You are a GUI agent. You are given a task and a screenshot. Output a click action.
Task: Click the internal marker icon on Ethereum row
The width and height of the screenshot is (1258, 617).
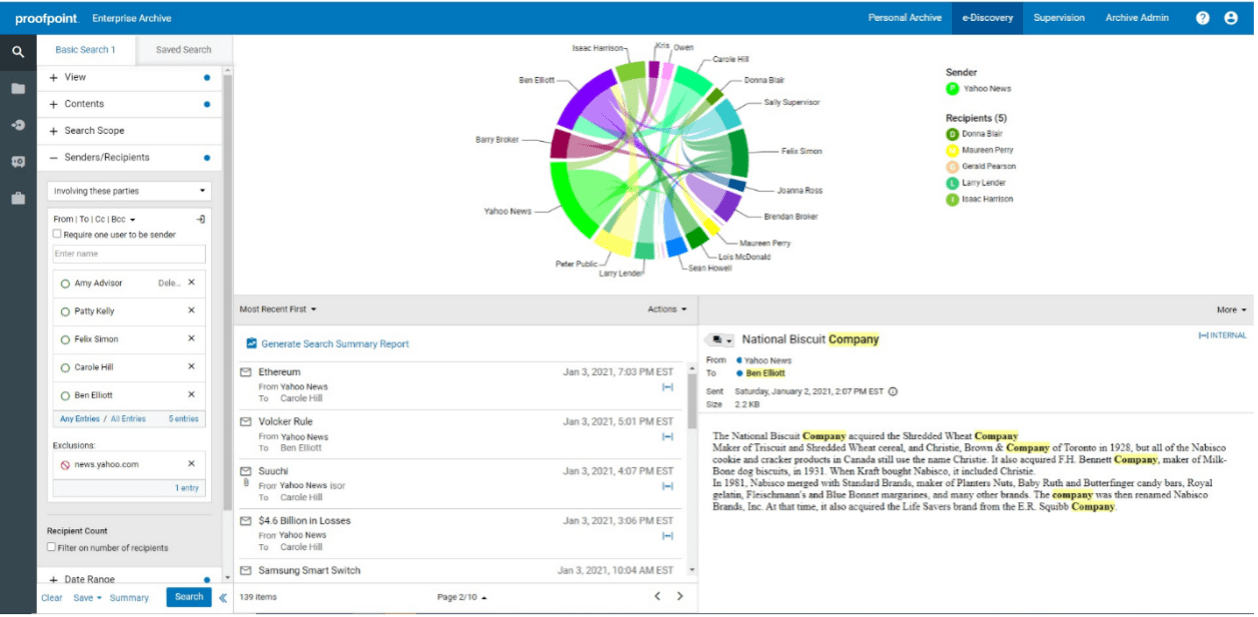(x=668, y=387)
